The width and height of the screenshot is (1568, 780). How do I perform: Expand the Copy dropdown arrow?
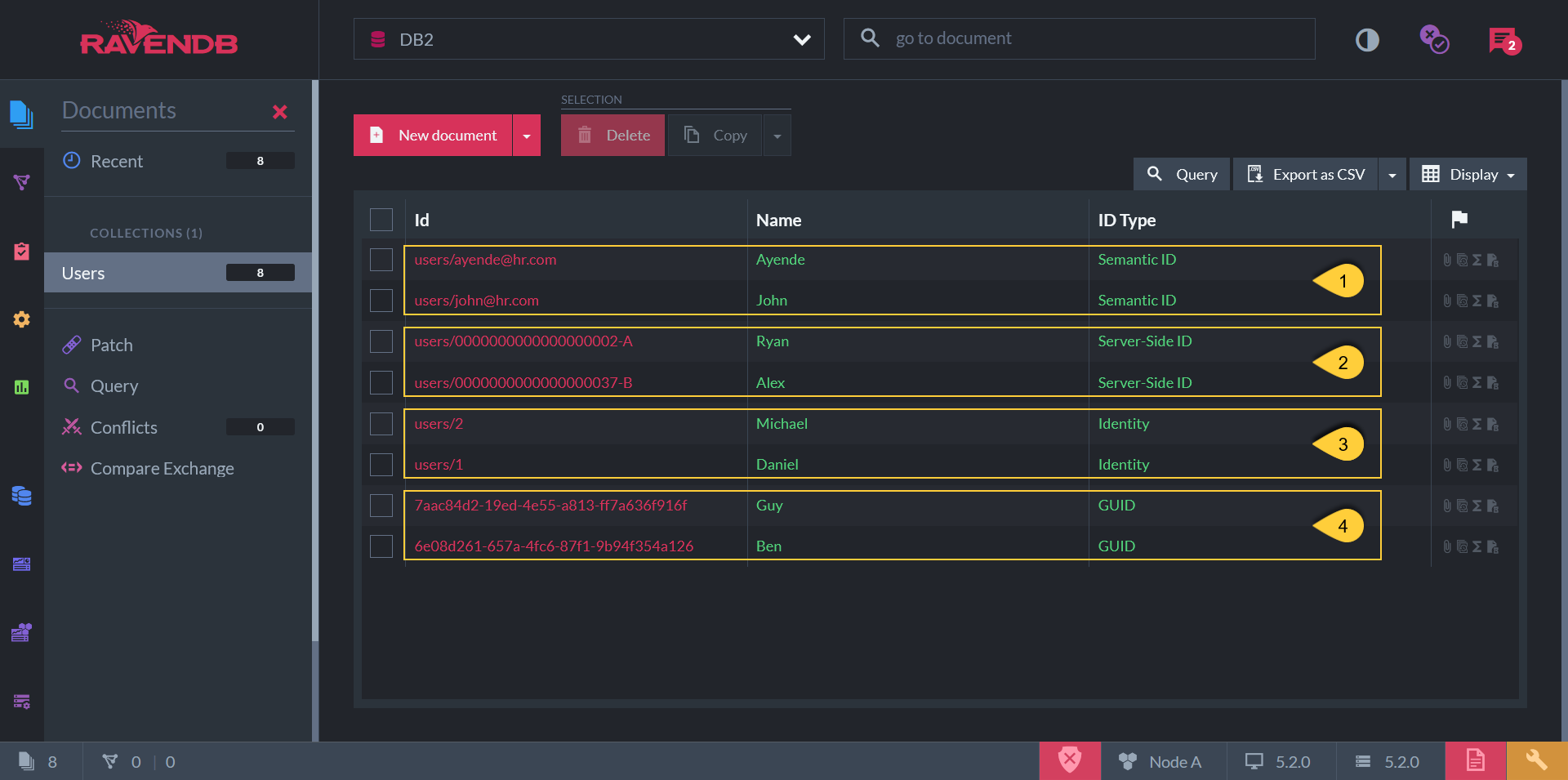pyautogui.click(x=777, y=136)
